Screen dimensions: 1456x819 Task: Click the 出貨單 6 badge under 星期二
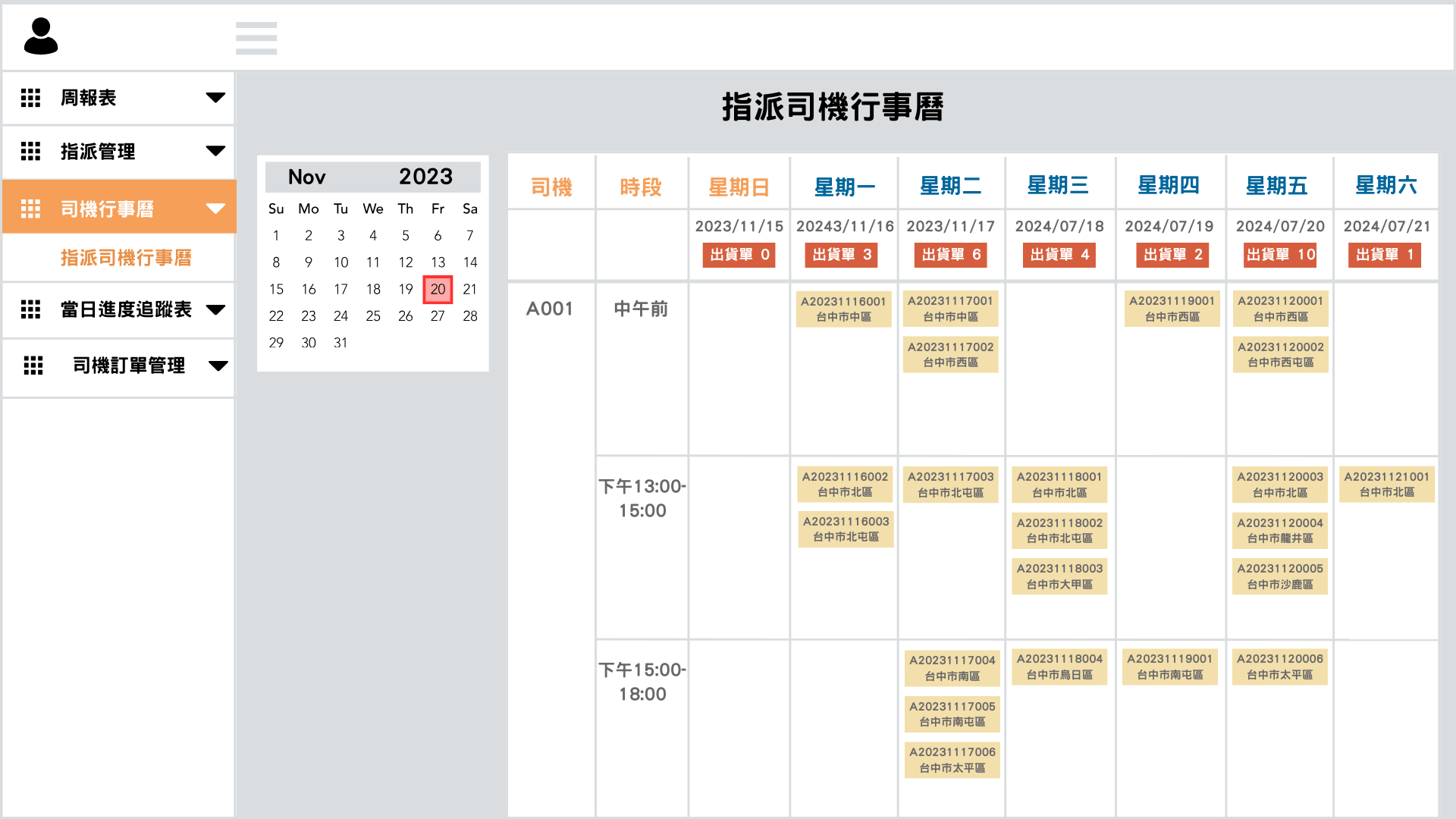[x=951, y=255]
